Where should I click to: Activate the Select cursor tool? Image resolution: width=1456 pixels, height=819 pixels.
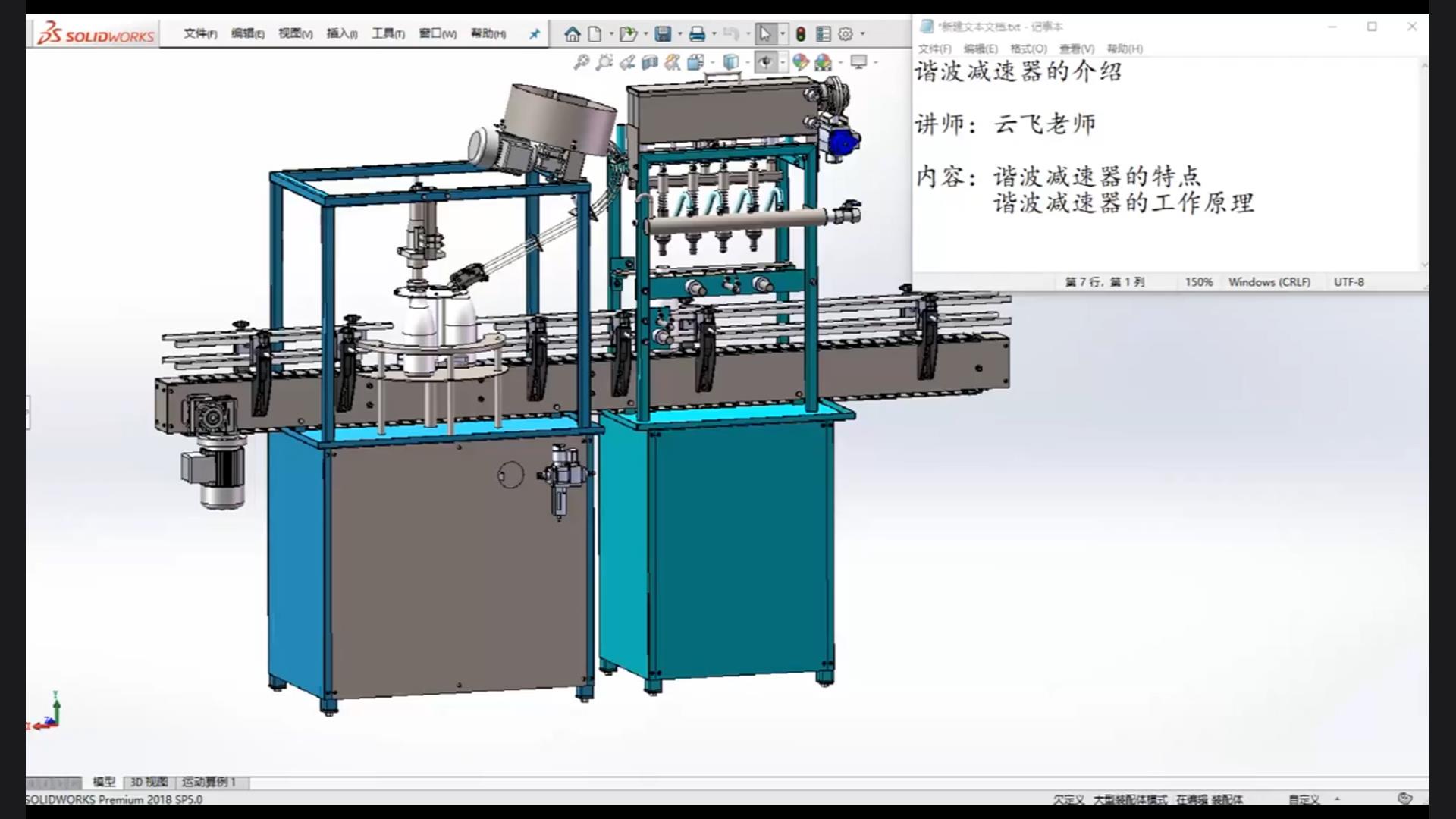(764, 34)
